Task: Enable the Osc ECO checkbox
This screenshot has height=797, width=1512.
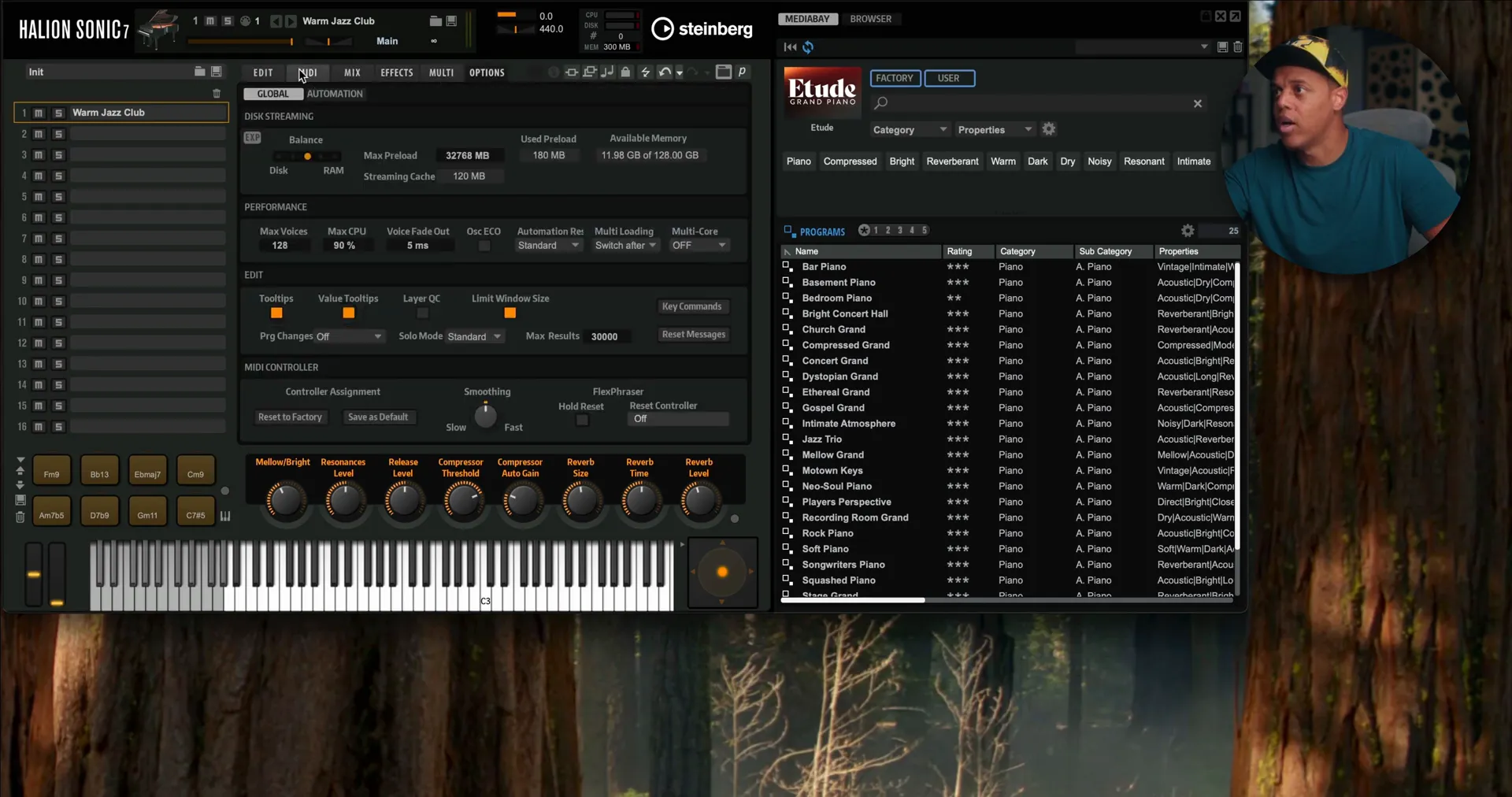Action: (484, 247)
